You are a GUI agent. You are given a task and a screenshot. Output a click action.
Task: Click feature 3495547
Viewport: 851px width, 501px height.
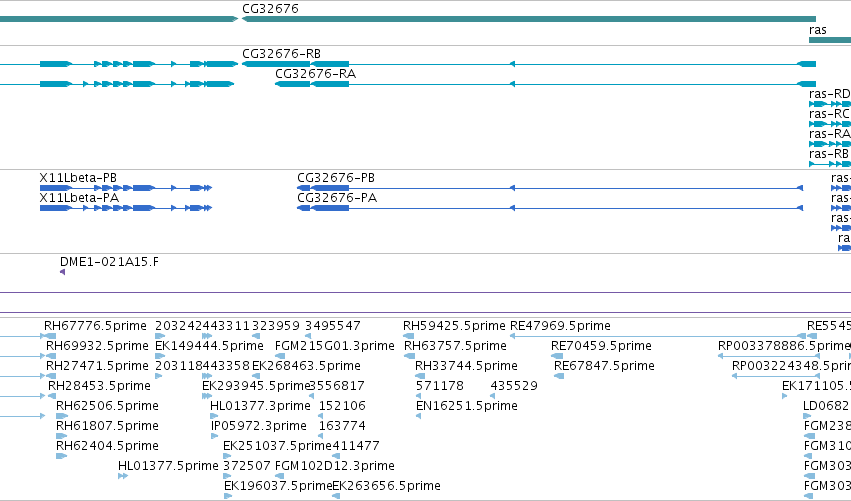[333, 326]
